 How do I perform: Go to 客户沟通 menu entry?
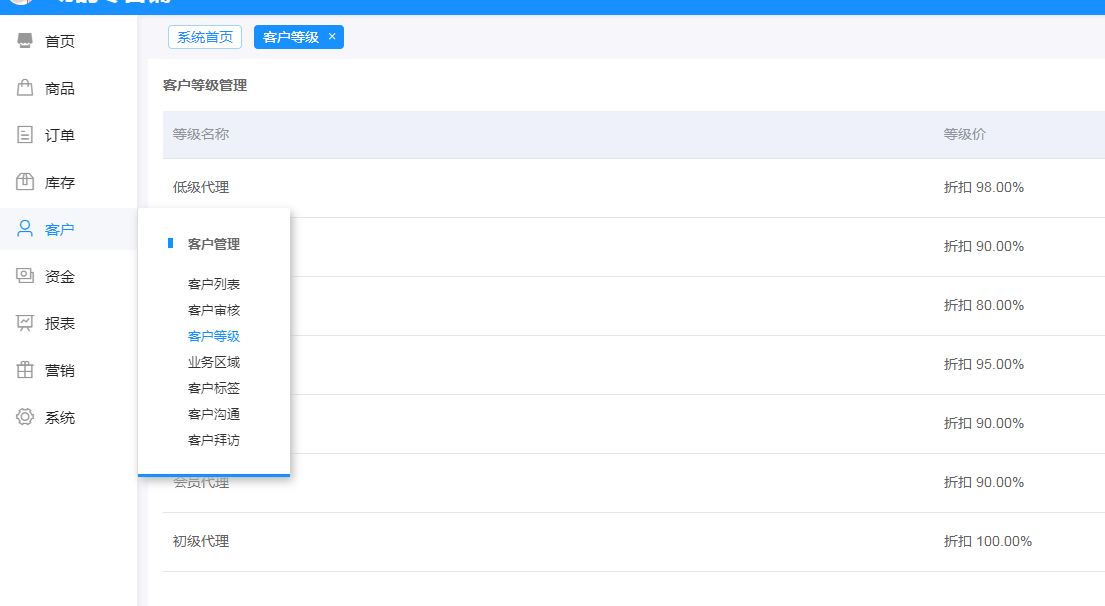[214, 414]
